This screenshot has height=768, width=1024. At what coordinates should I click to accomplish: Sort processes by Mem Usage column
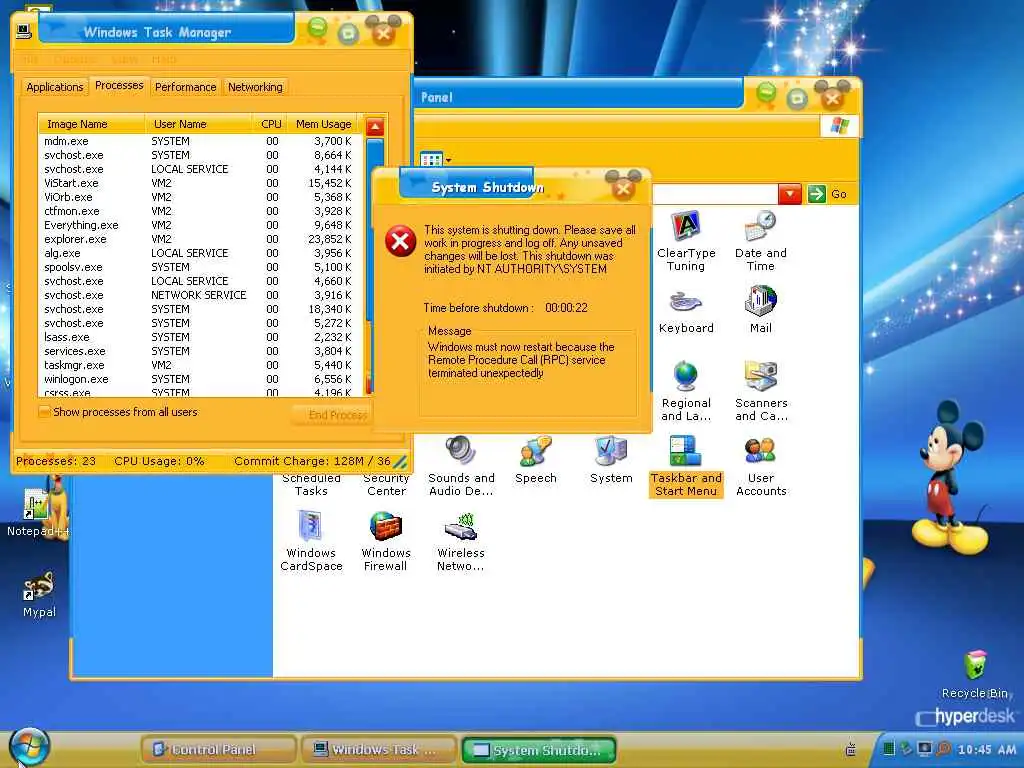[323, 124]
